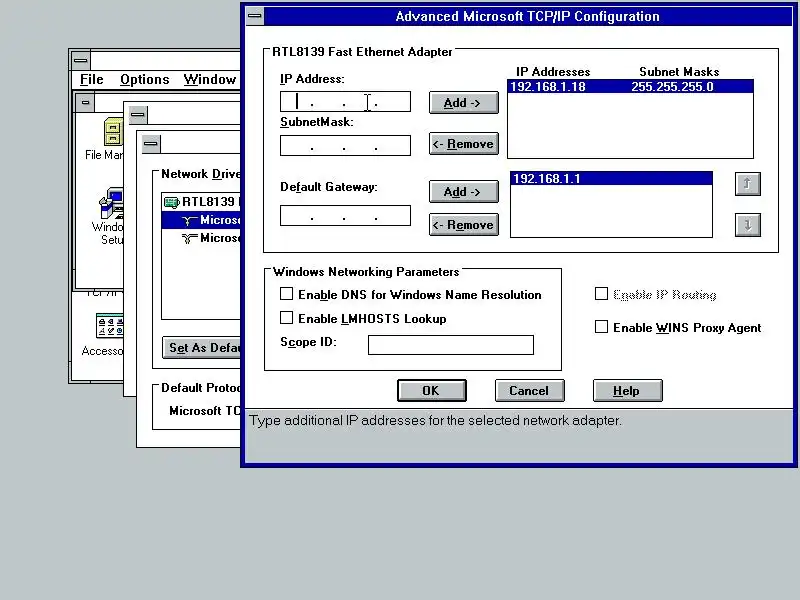Click Add button next to IP Address
800x600 pixels.
tap(463, 103)
